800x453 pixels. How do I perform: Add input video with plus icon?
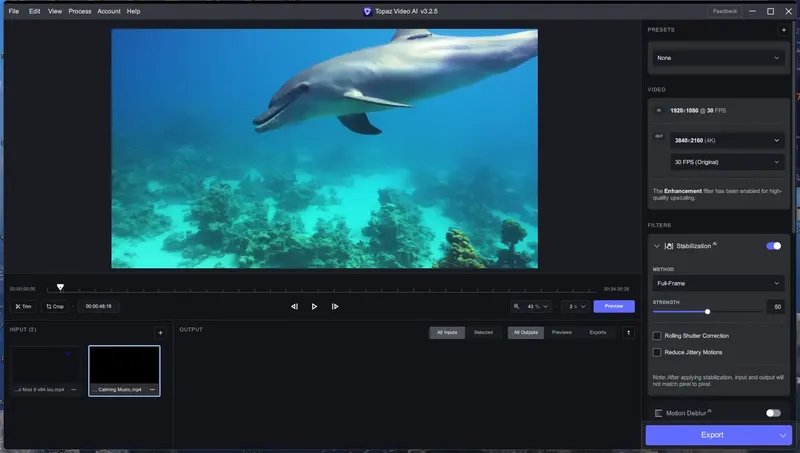pyautogui.click(x=160, y=333)
